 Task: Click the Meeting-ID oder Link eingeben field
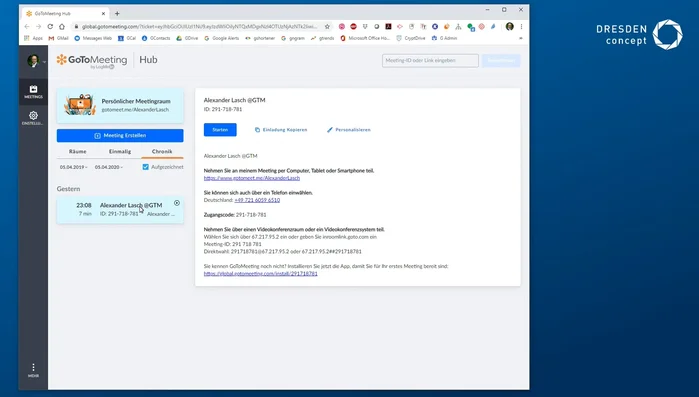click(x=430, y=61)
